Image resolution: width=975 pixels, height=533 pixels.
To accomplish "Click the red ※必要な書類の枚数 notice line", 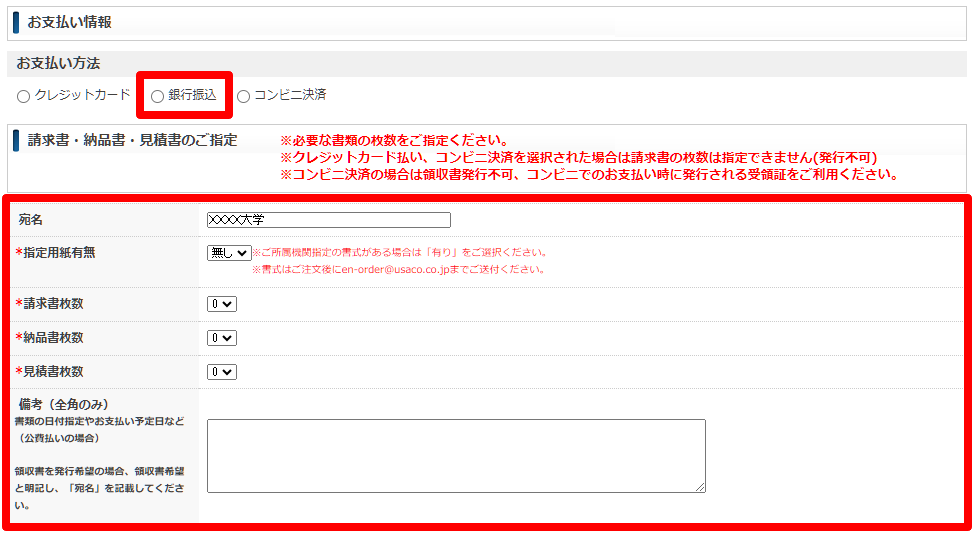I will click(394, 140).
